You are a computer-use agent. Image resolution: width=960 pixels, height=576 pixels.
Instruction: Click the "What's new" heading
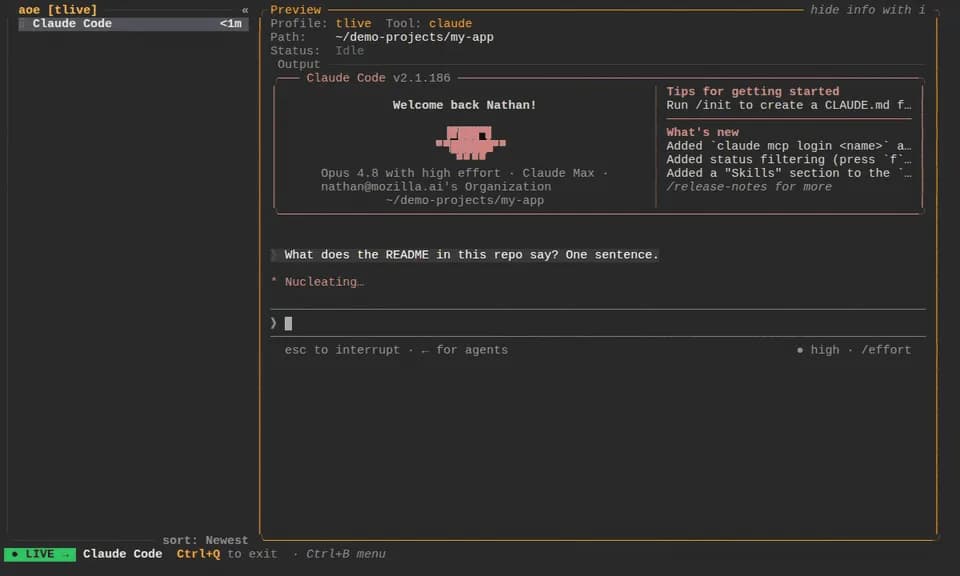(702, 132)
